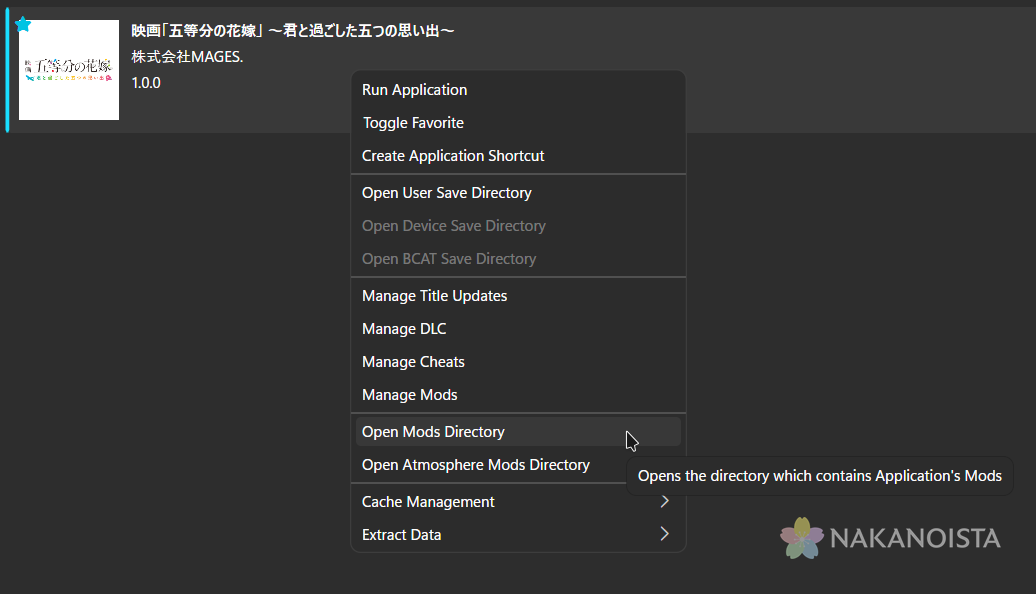Choose Create Application Shortcut
Viewport: 1036px width, 594px height.
tap(453, 156)
